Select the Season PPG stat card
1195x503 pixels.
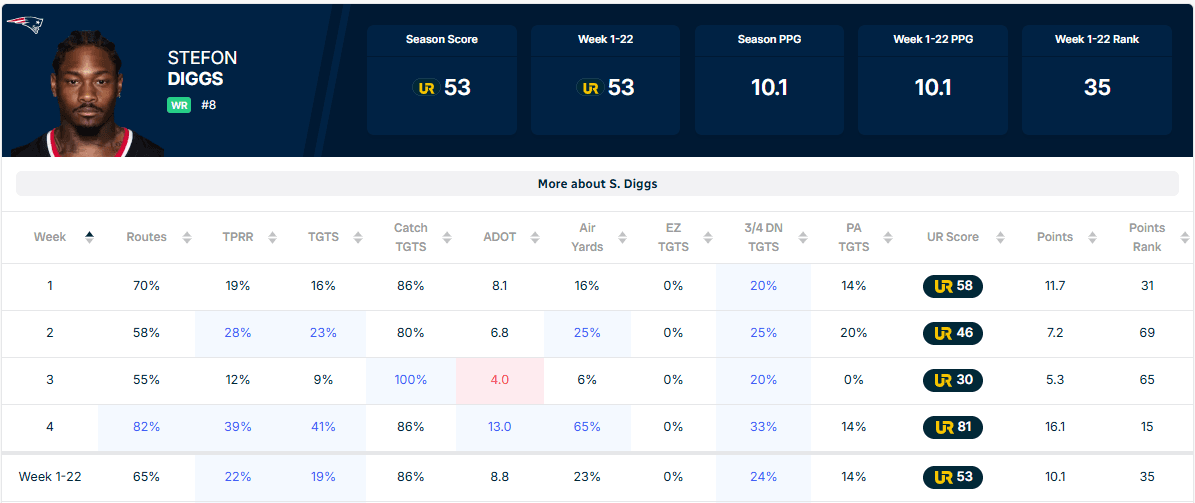click(x=769, y=80)
